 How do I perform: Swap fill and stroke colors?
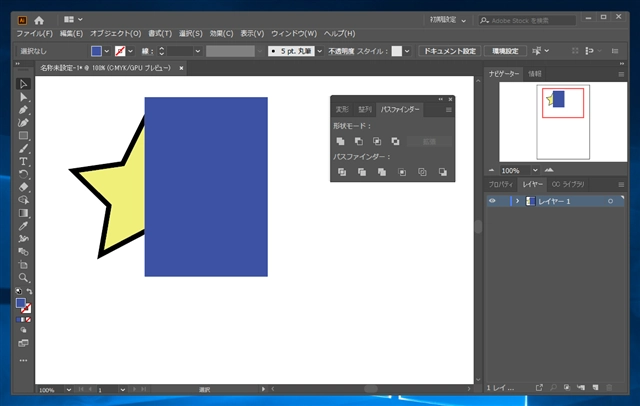pos(29,291)
